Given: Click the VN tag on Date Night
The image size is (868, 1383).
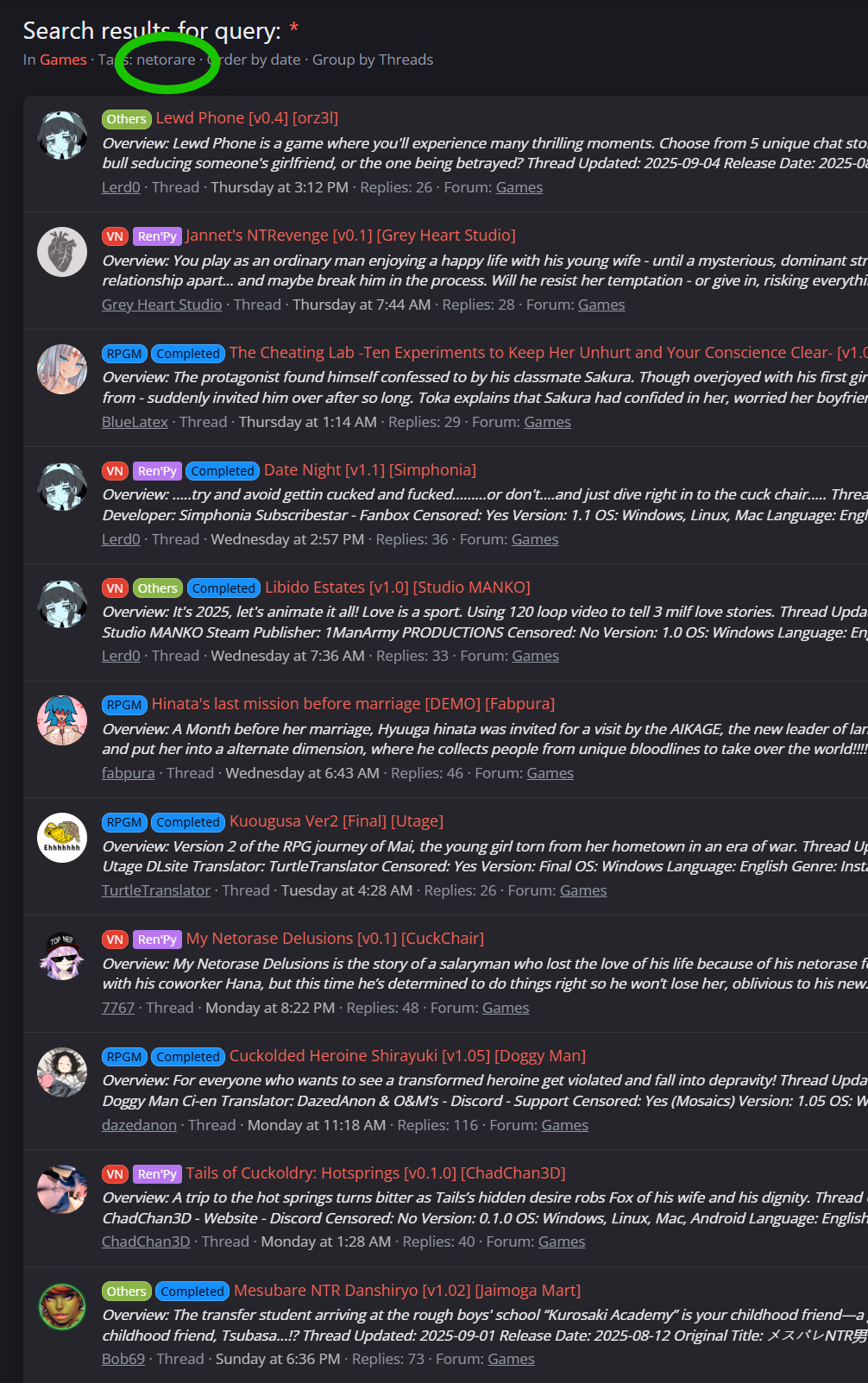Looking at the screenshot, I should [115, 471].
